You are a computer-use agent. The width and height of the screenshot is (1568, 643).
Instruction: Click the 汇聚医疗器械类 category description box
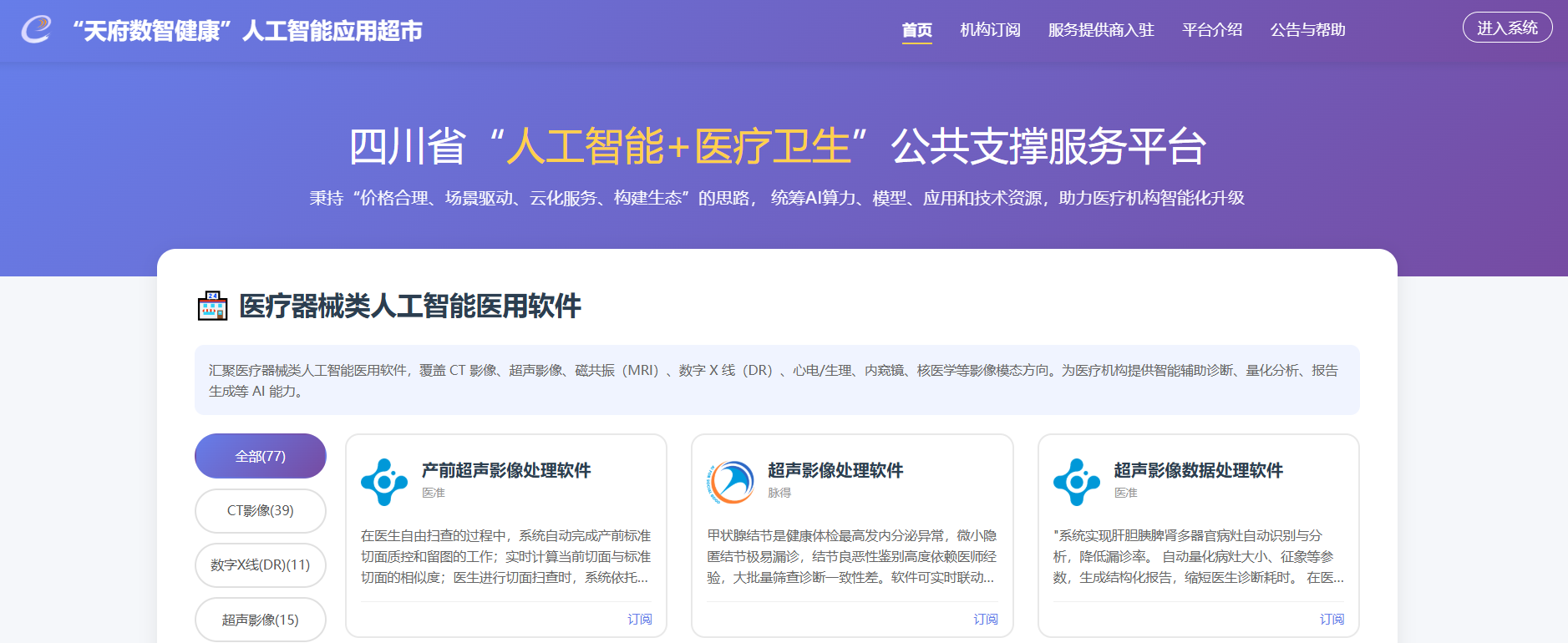(x=777, y=380)
